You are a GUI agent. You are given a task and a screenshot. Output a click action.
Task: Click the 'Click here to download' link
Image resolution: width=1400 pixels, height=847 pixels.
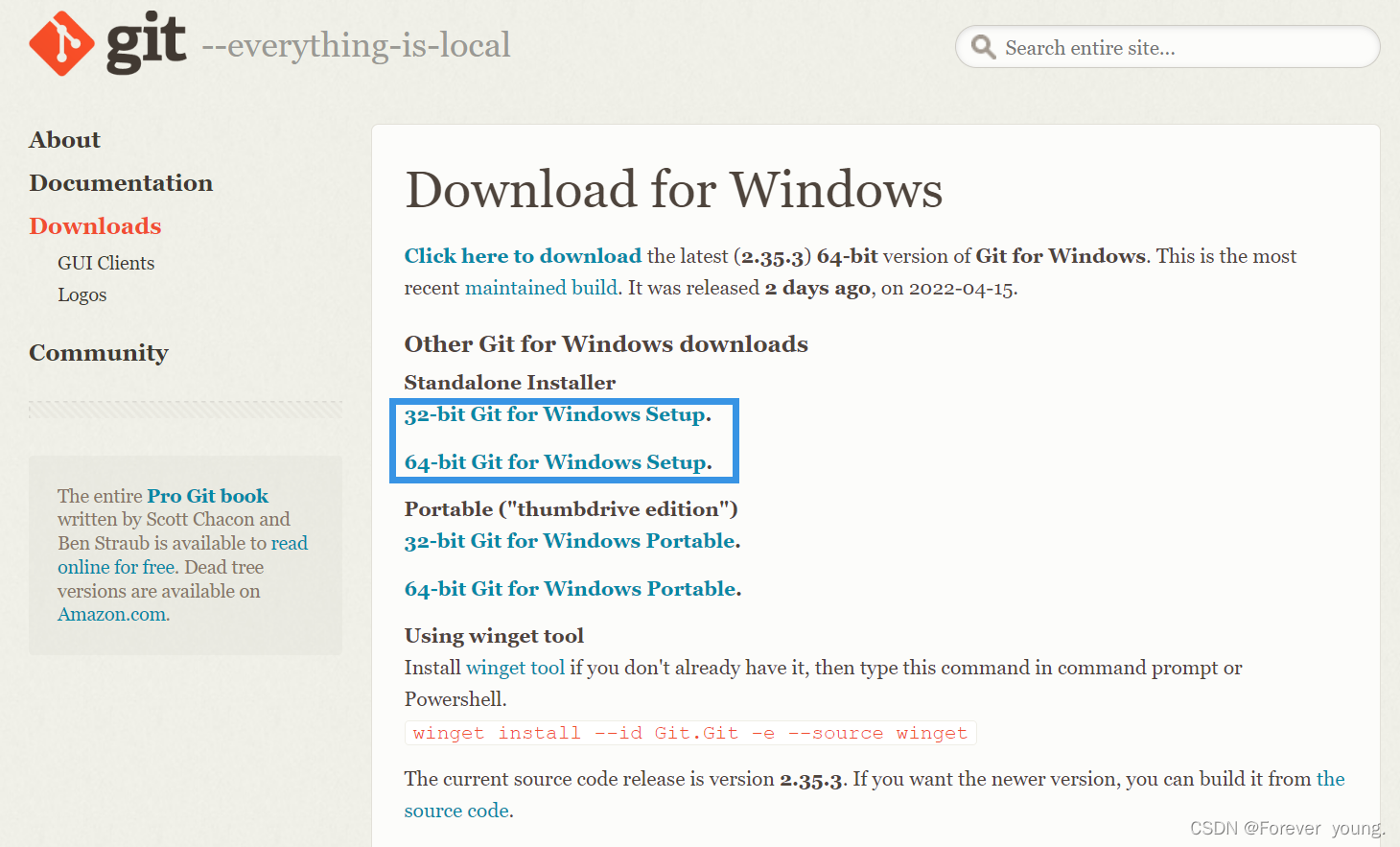pyautogui.click(x=523, y=256)
